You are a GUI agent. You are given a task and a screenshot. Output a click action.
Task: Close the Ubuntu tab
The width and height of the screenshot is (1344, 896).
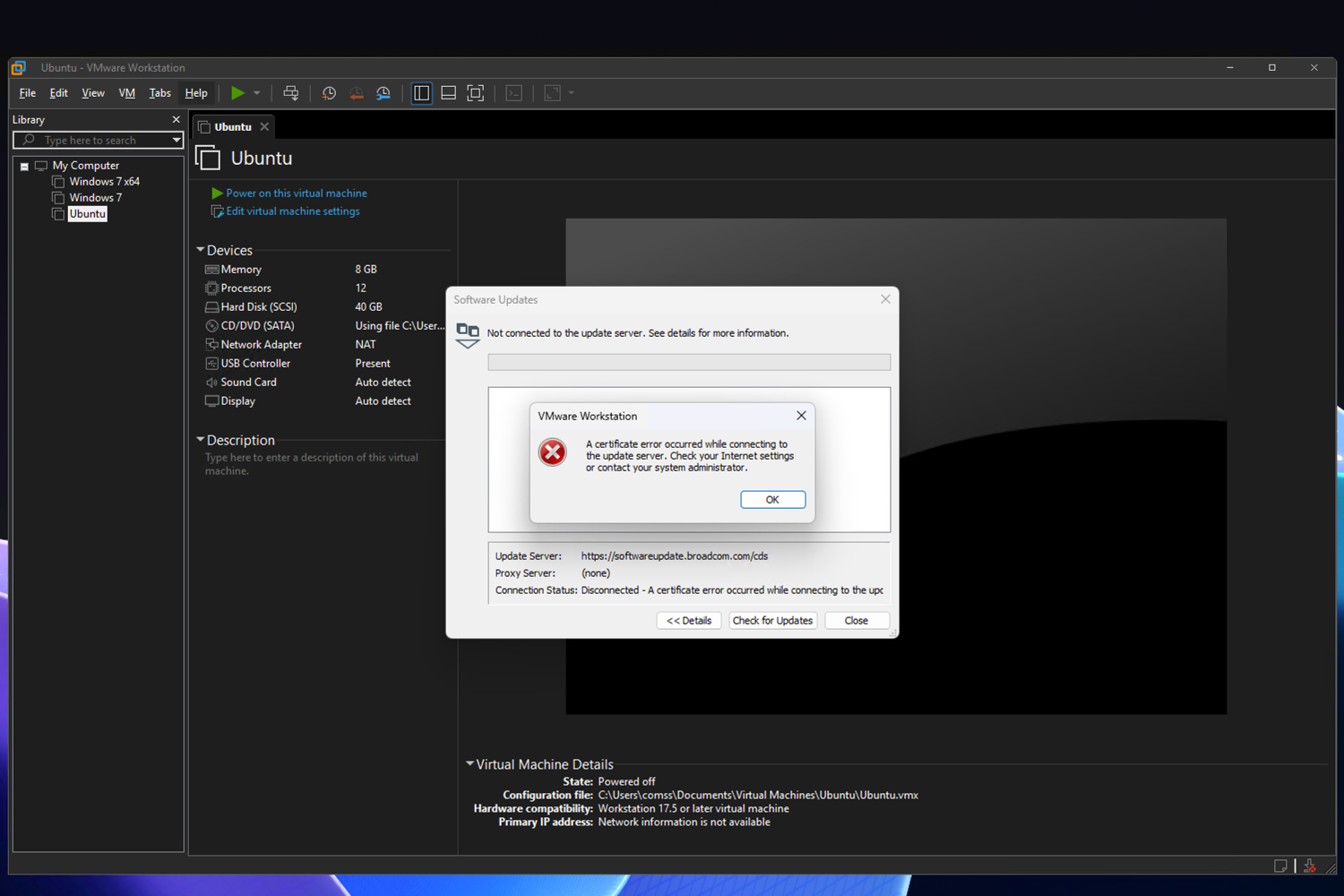pos(264,127)
